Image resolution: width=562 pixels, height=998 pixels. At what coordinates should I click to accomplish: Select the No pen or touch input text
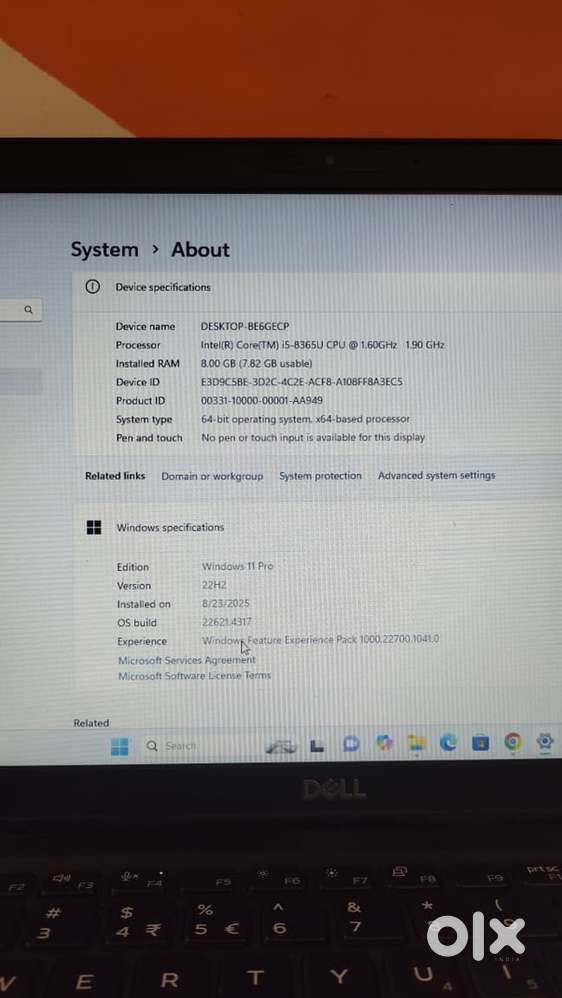(313, 437)
